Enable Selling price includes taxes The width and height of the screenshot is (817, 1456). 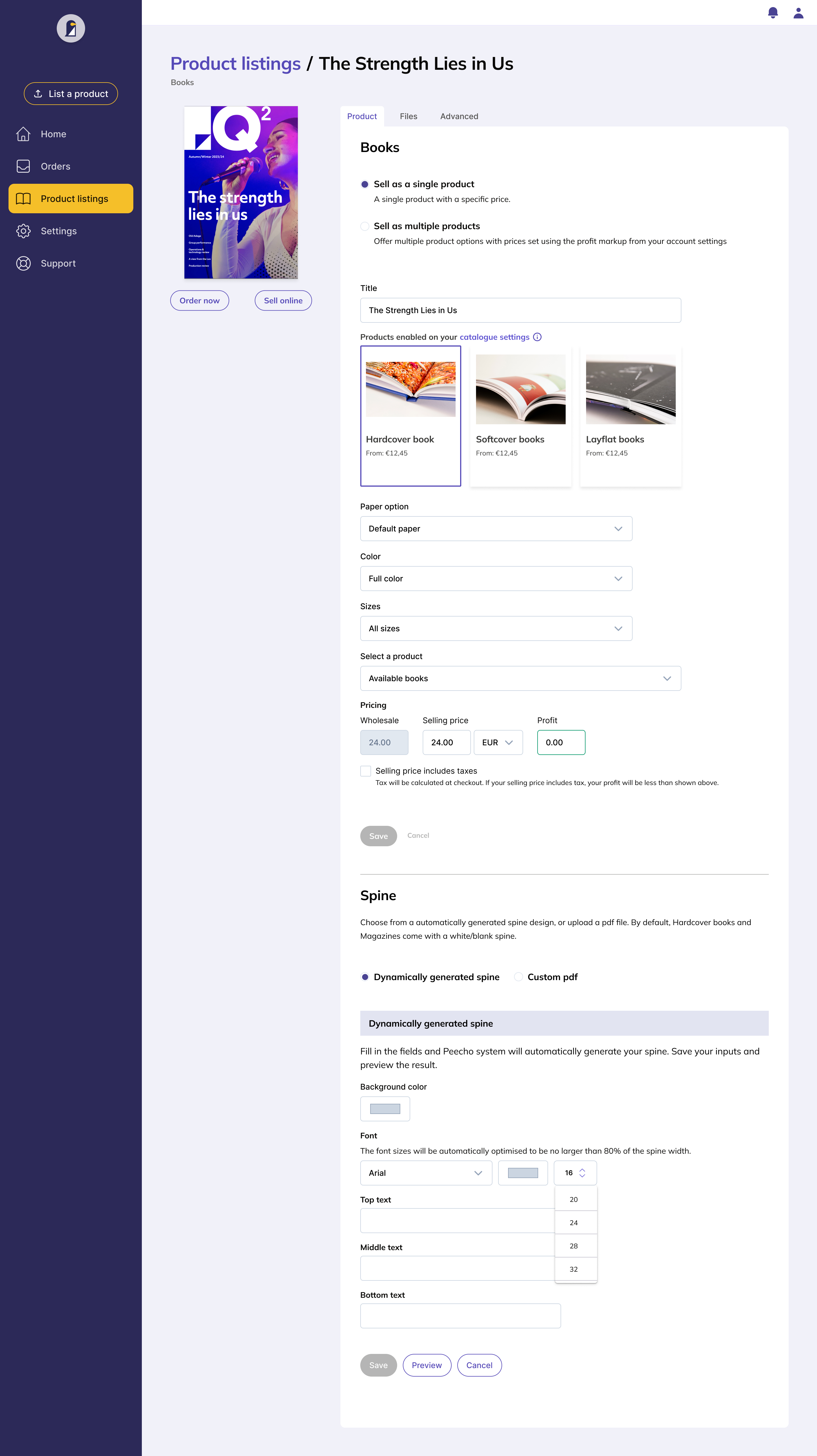[366, 770]
